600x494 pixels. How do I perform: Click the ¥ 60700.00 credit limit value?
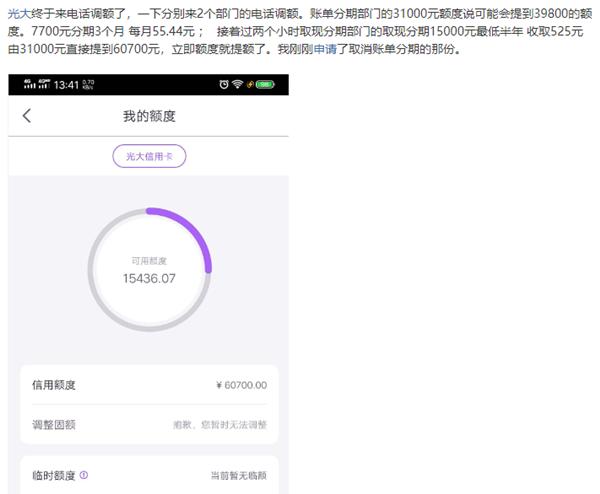(241, 385)
